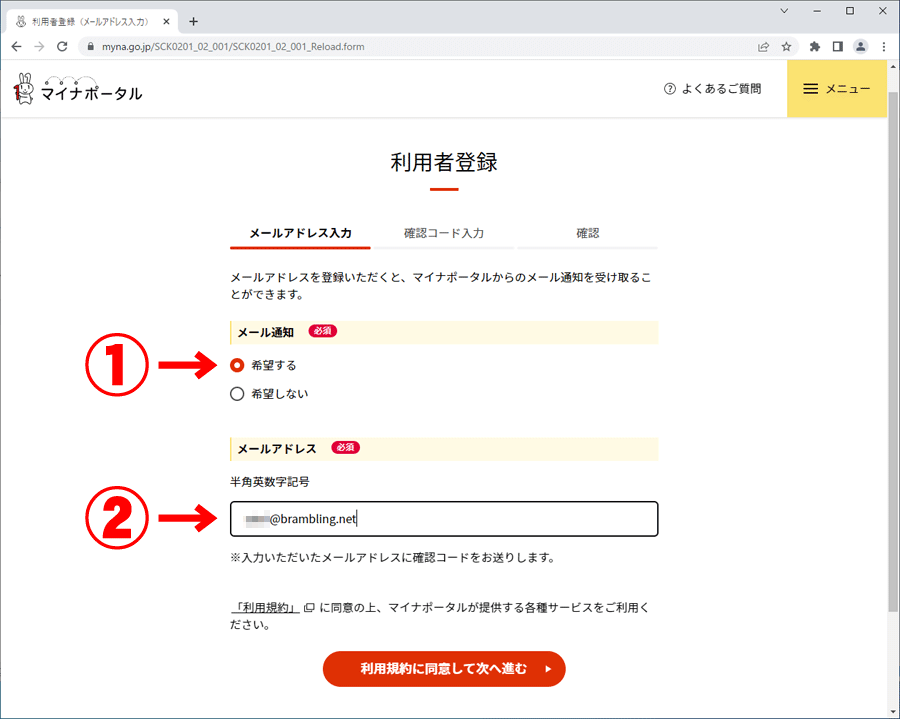Open a new browser tab
This screenshot has height=719, width=900.
tap(194, 21)
